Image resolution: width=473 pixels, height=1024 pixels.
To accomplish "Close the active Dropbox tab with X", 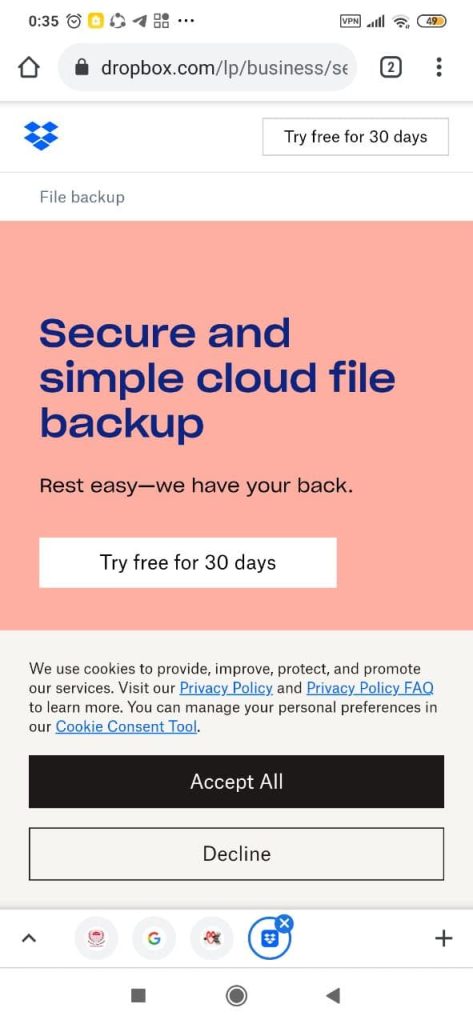I will point(284,923).
